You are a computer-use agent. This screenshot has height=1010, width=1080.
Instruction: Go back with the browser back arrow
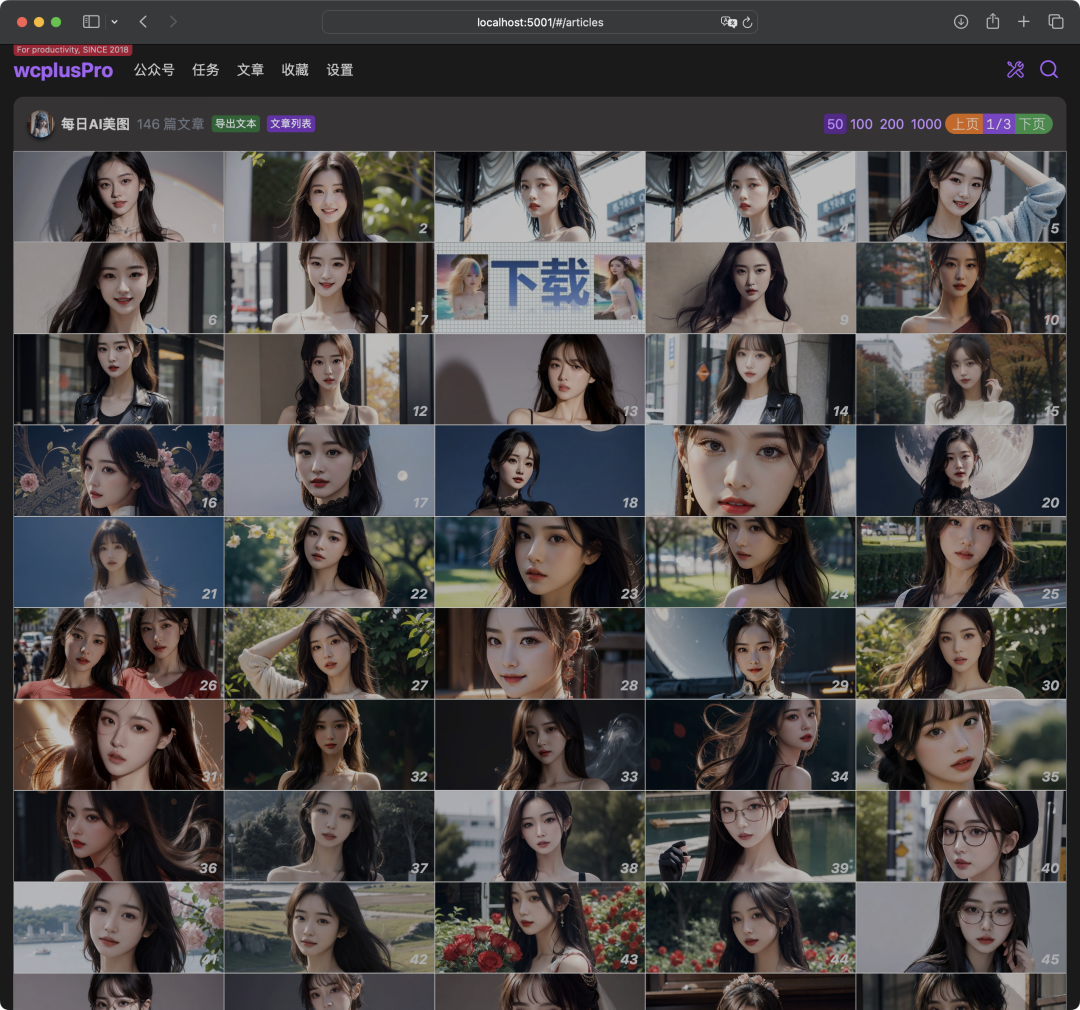coord(143,22)
